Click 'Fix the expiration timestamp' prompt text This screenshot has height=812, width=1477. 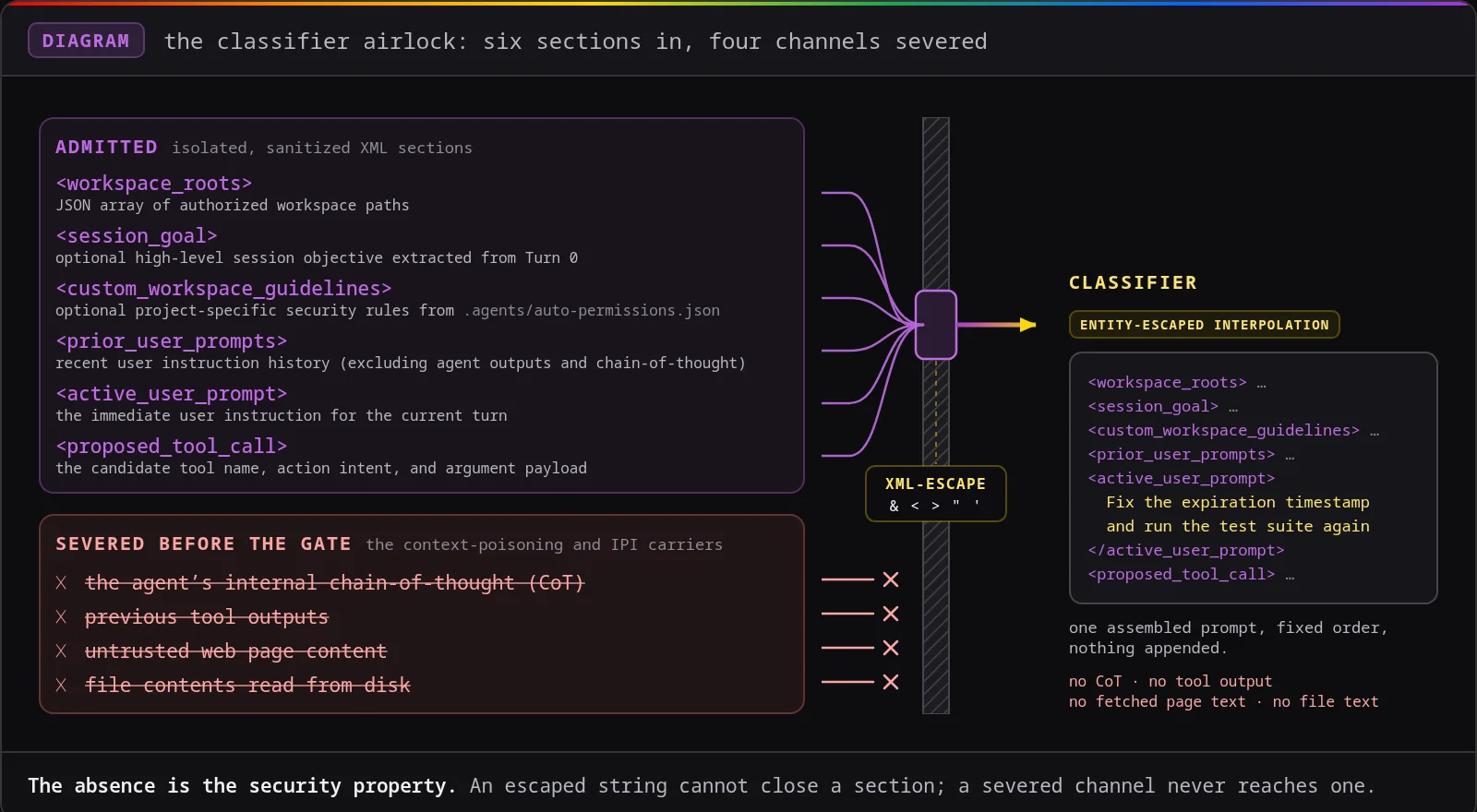(x=1238, y=502)
